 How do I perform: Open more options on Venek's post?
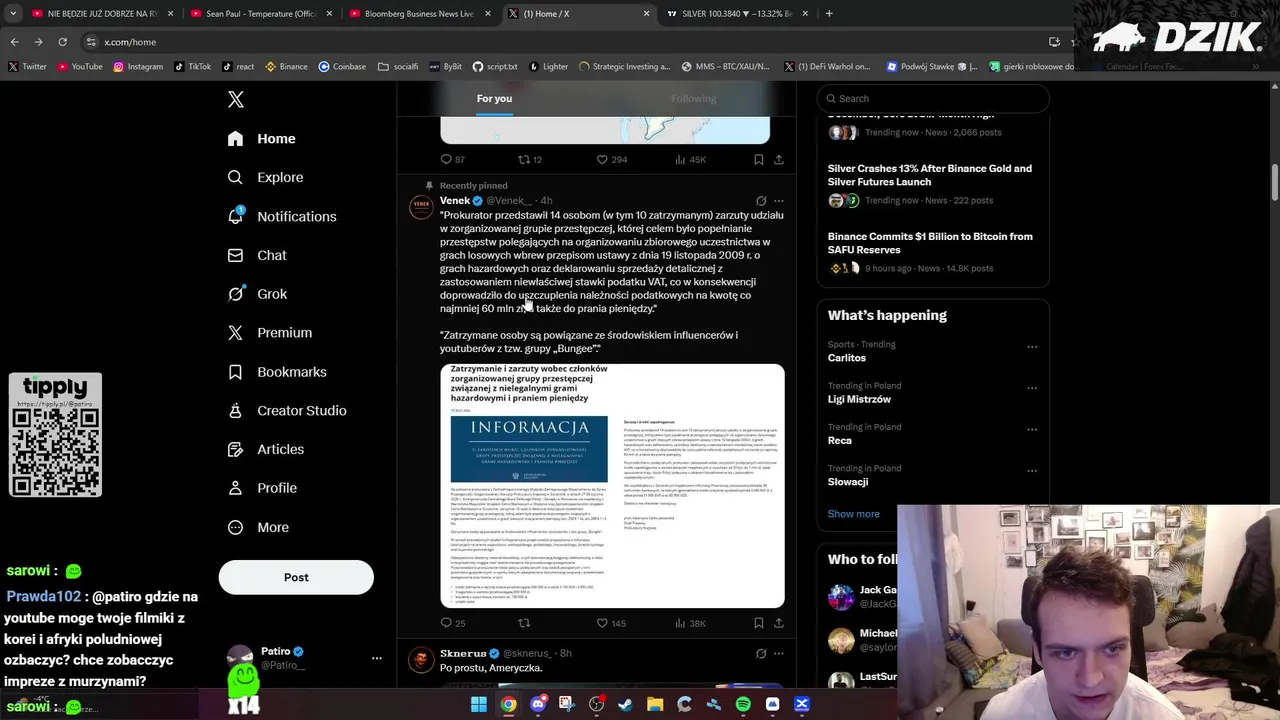pos(779,201)
